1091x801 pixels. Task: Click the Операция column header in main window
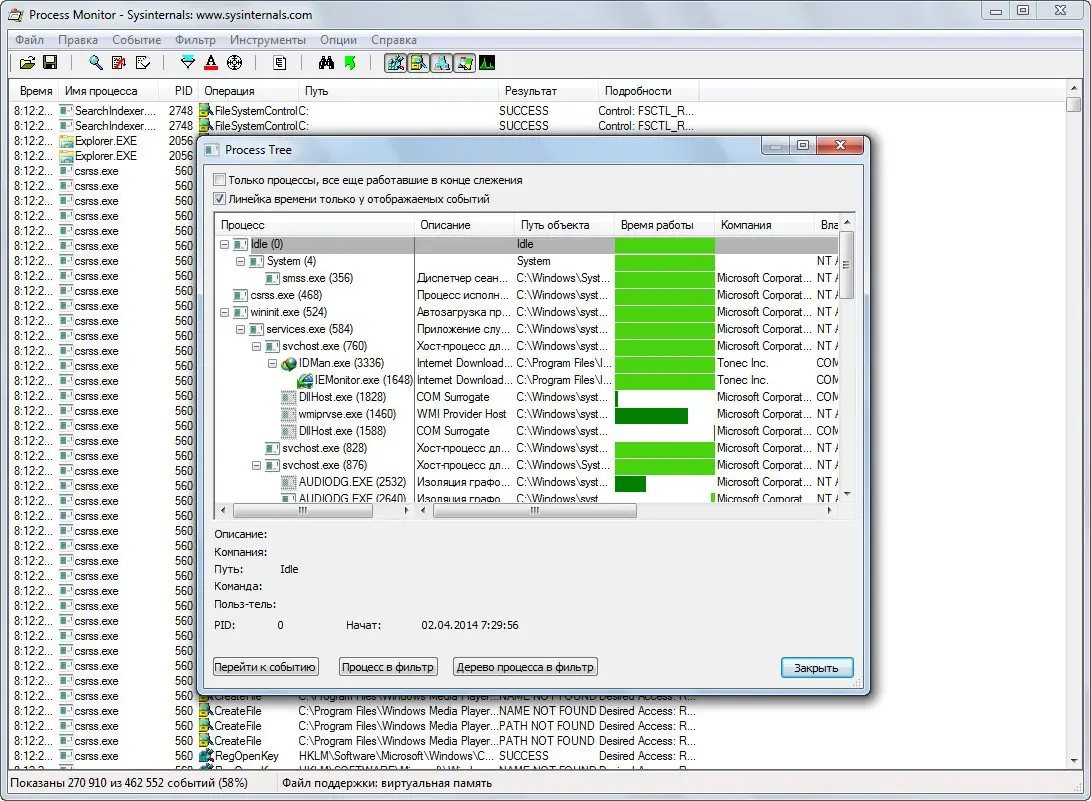coord(249,91)
